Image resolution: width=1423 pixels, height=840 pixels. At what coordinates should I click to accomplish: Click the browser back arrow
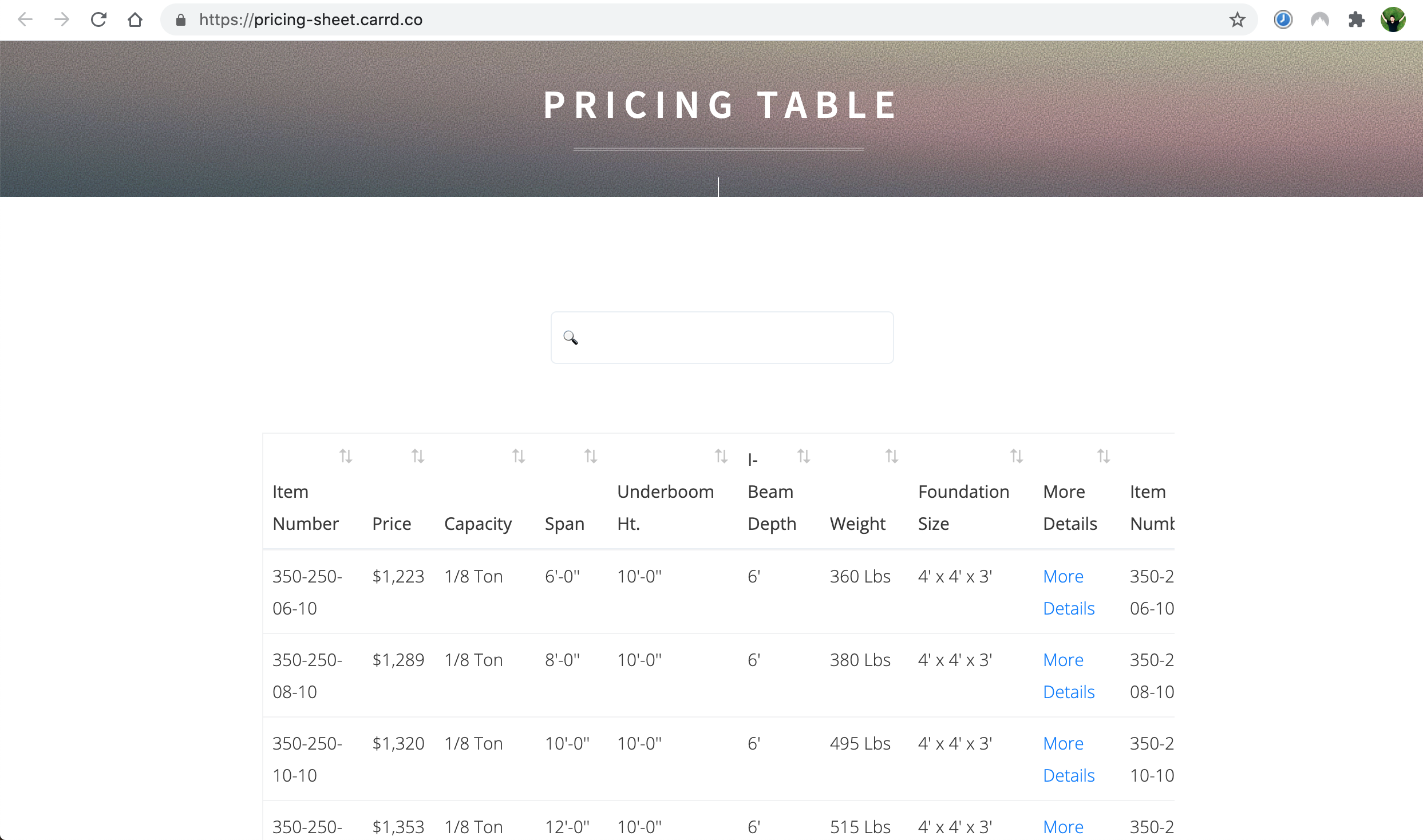coord(25,20)
